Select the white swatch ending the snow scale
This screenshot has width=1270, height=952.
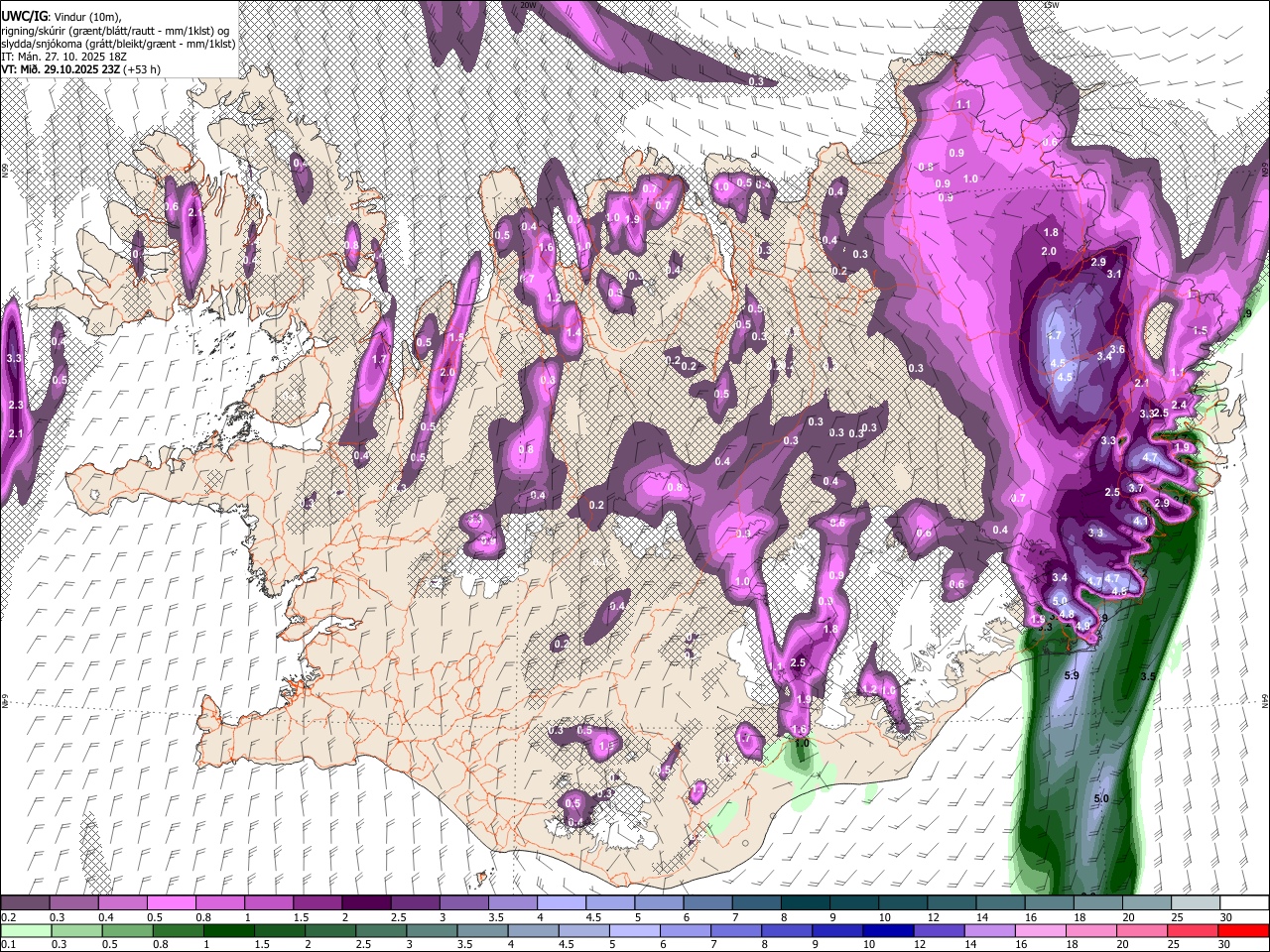pyautogui.click(x=1244, y=902)
